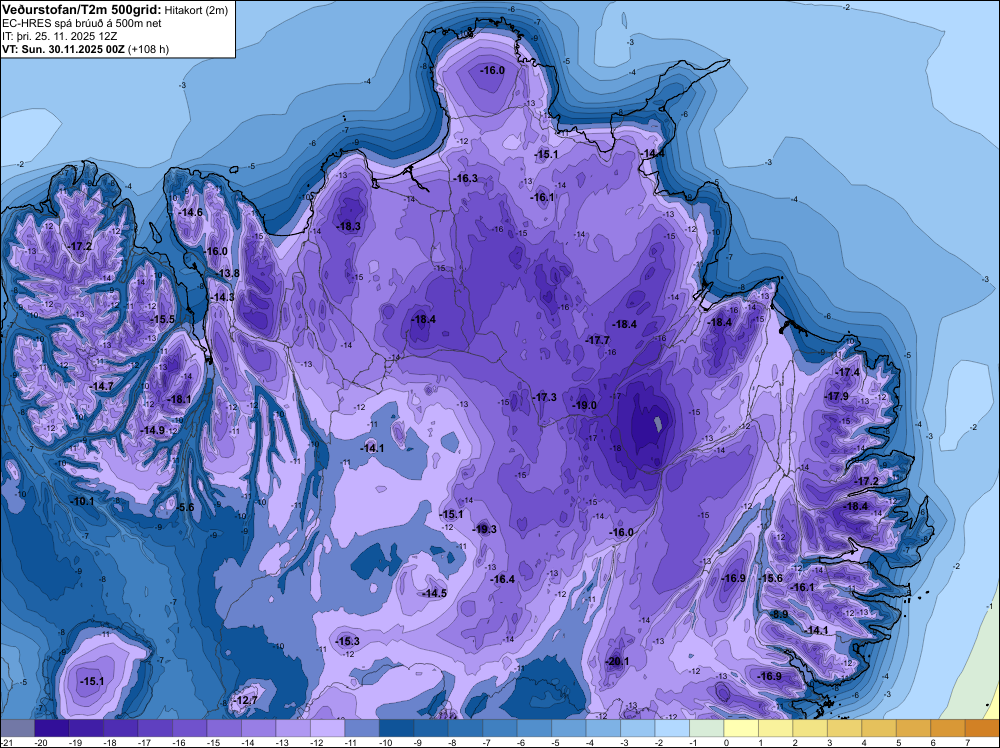
Task: Select the -2 legend color swatch
Action: (672, 728)
